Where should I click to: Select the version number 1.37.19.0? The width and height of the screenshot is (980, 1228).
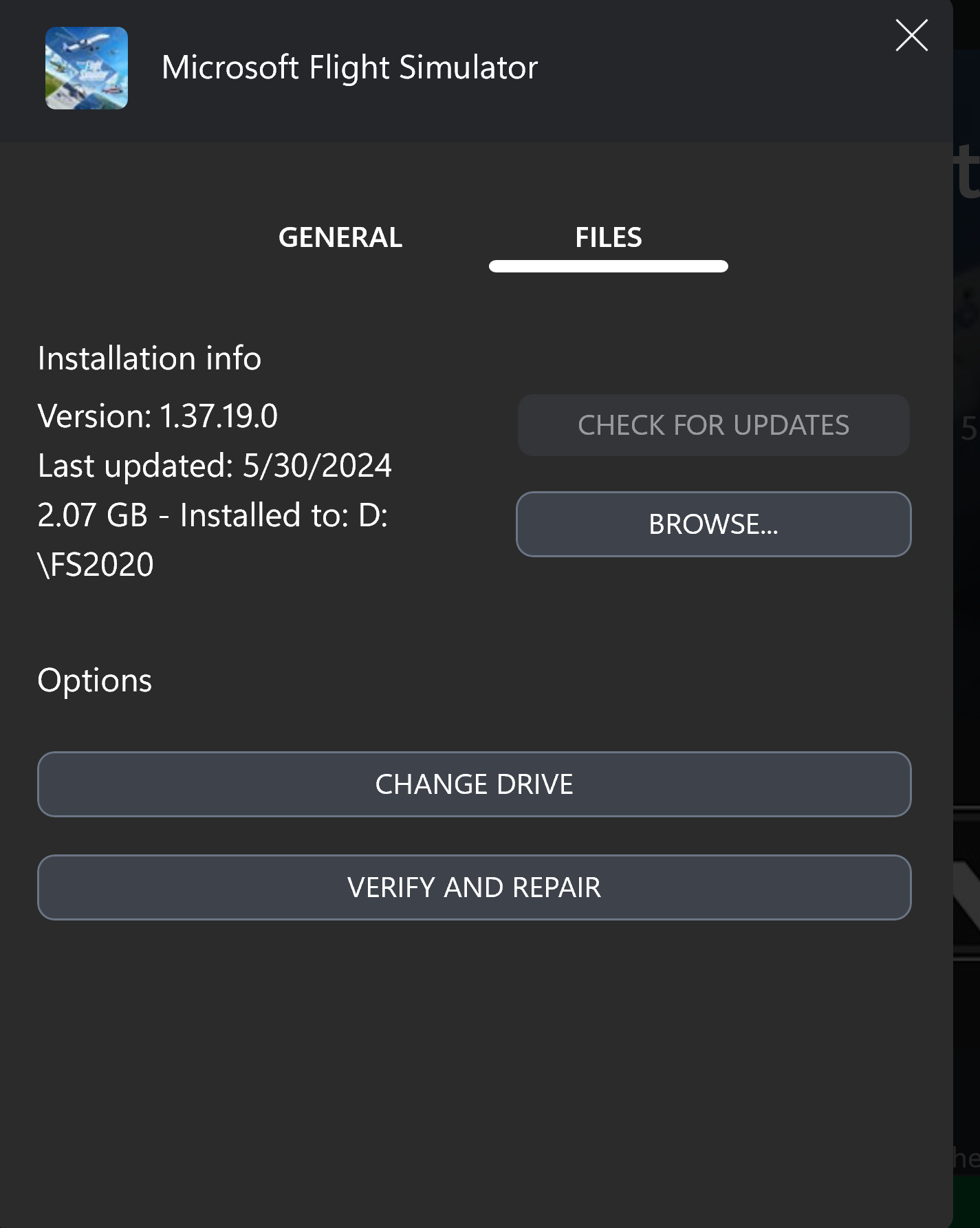(x=219, y=416)
